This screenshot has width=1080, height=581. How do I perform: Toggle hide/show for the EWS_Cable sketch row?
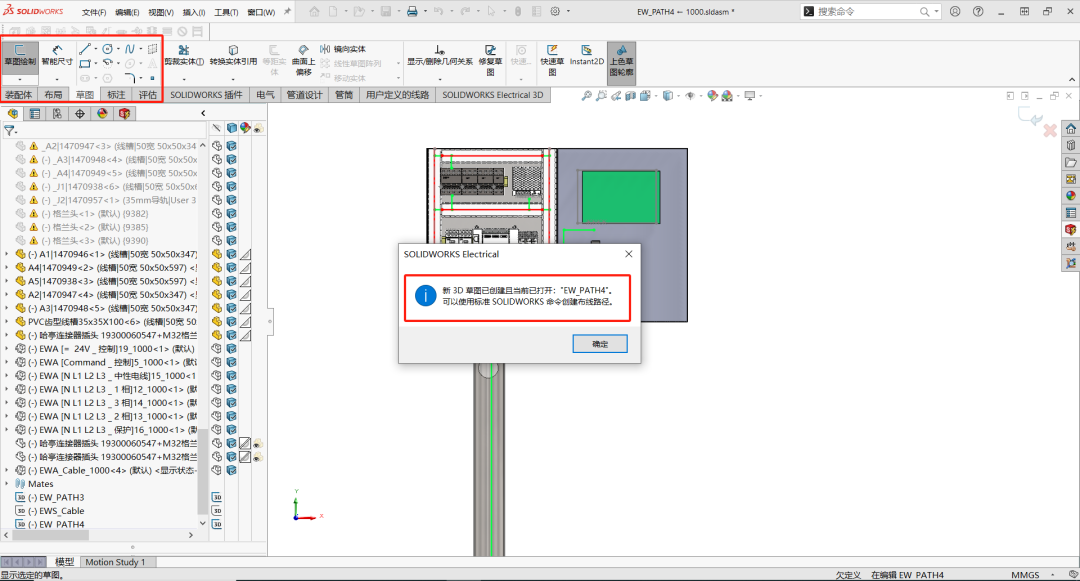coord(216,511)
